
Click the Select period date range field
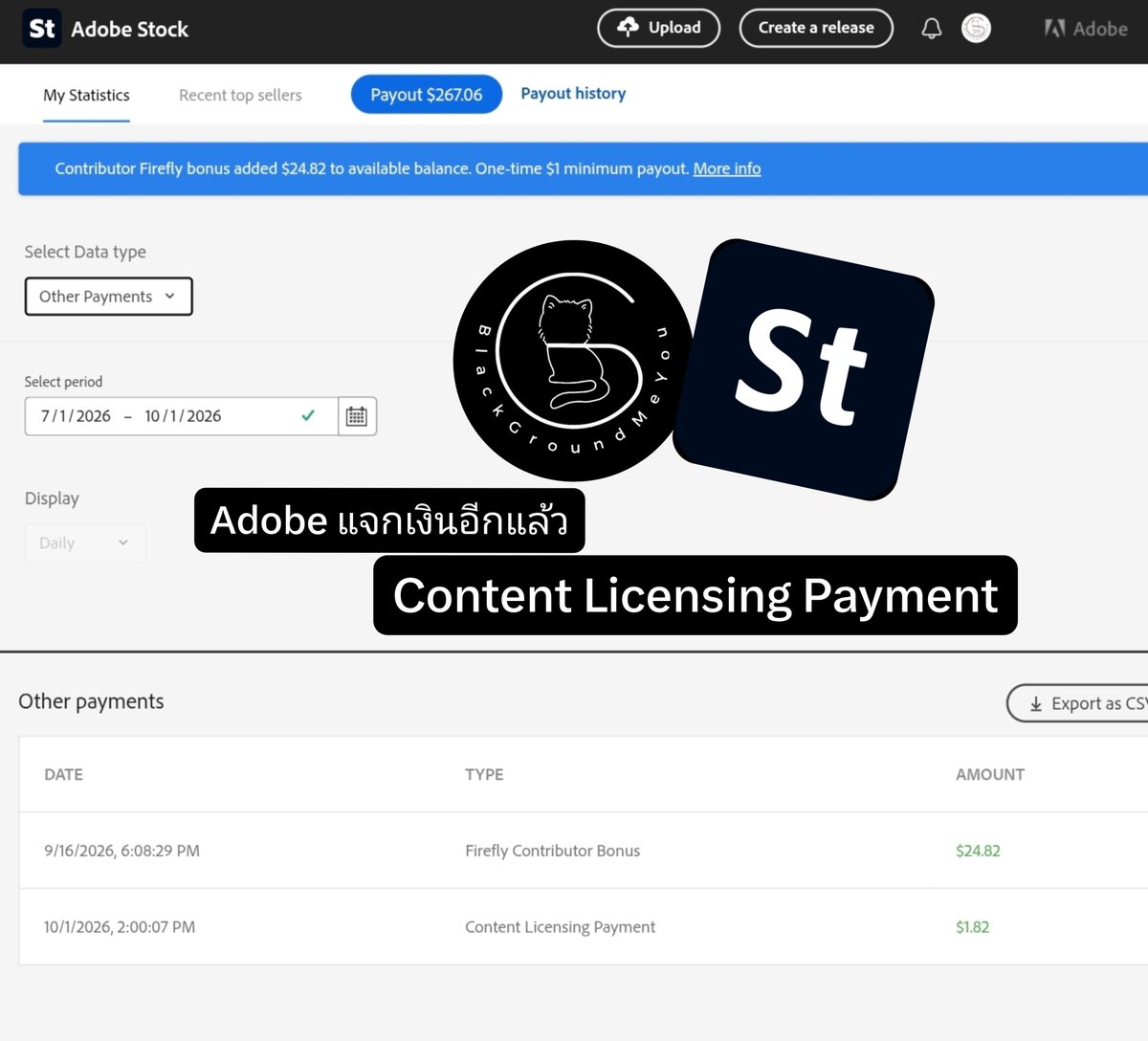182,416
